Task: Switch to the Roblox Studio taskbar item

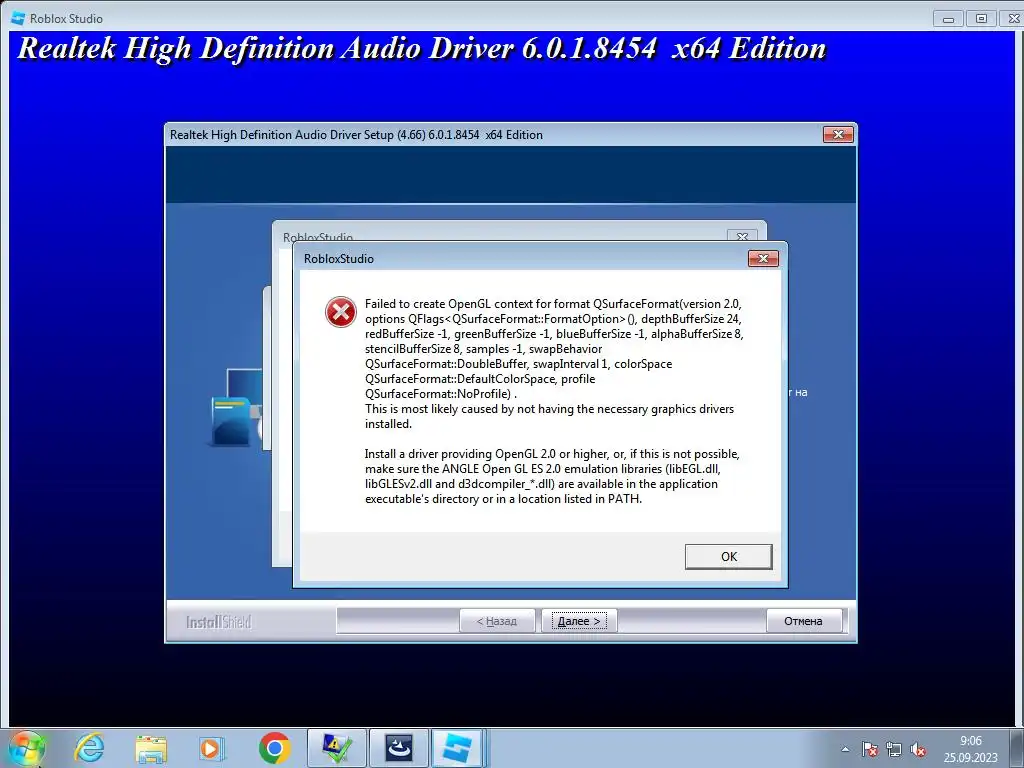Action: pyautogui.click(x=459, y=748)
